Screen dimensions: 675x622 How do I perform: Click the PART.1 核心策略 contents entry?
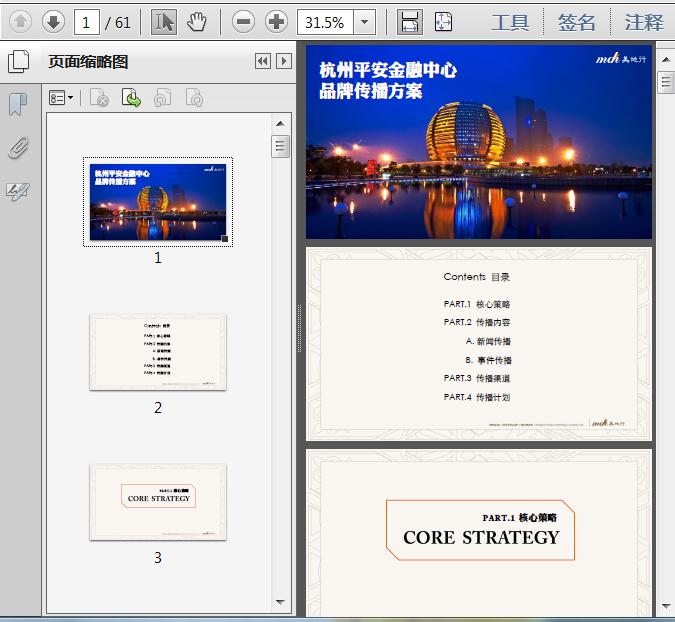(x=477, y=304)
